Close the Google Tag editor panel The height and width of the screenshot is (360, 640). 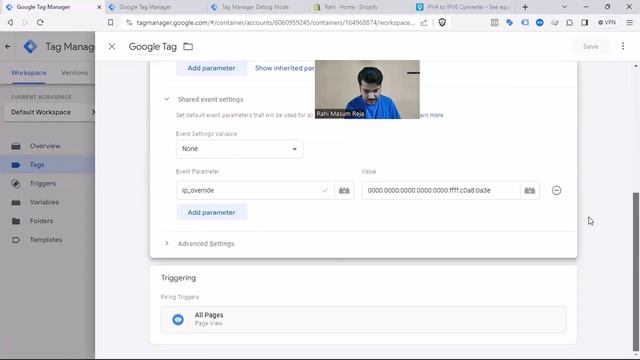pyautogui.click(x=112, y=47)
